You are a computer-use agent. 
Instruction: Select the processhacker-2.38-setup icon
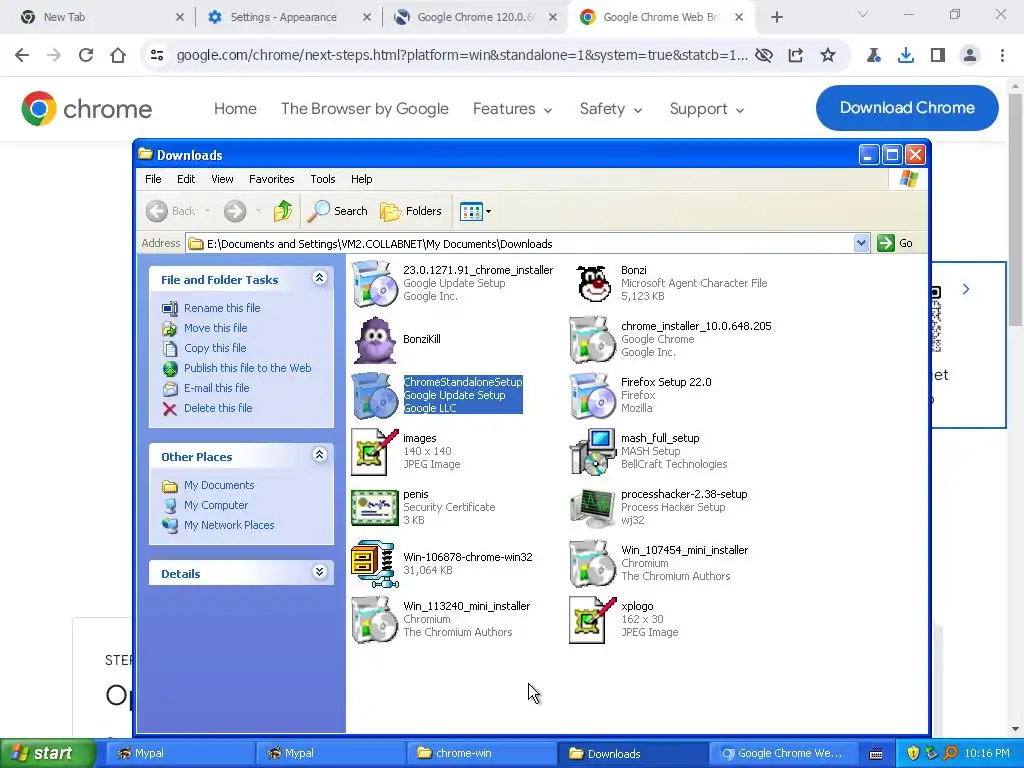[x=592, y=508]
